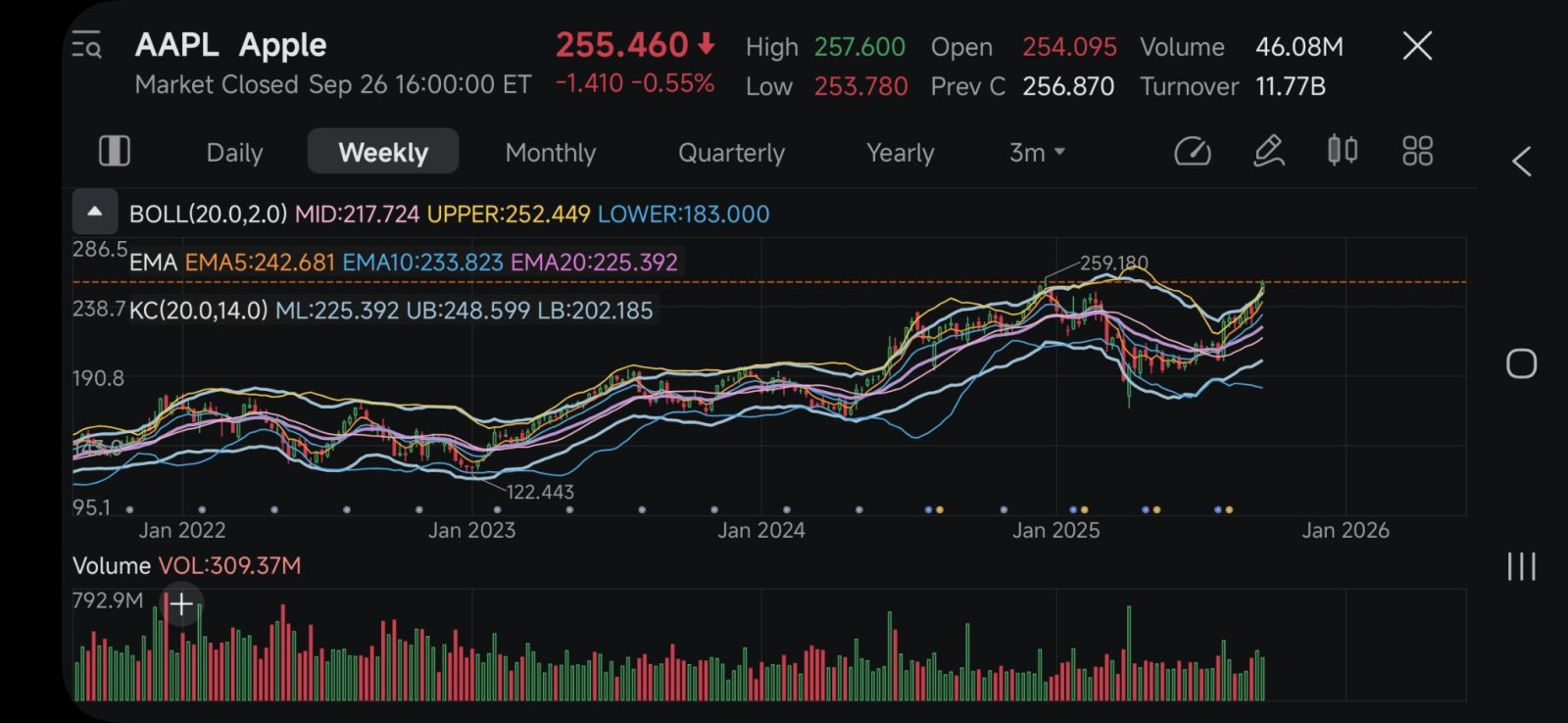This screenshot has width=1568, height=723.
Task: Open the four-square grid menu icon
Action: [1417, 151]
